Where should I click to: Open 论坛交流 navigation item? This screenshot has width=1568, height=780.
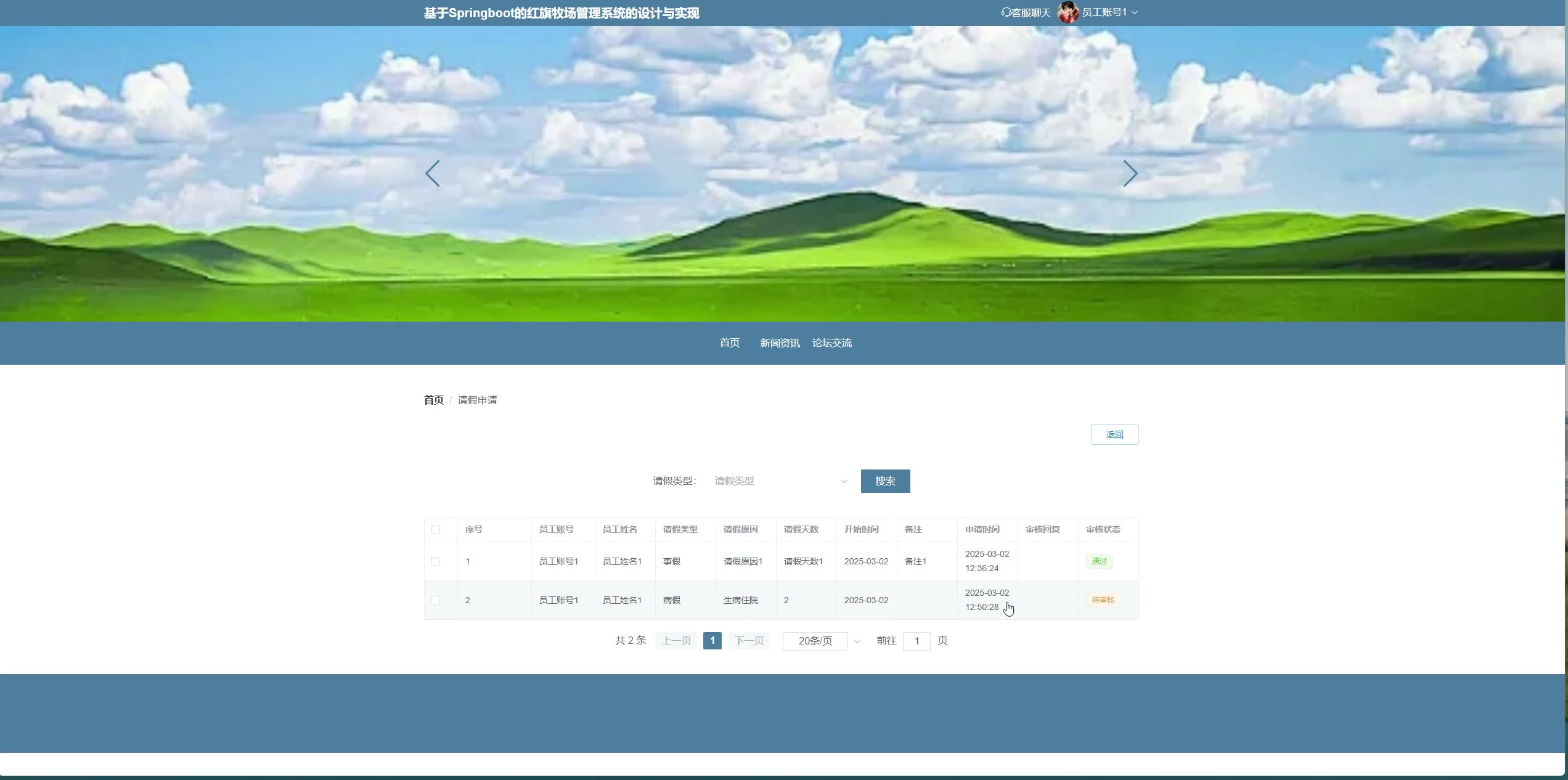coord(831,343)
